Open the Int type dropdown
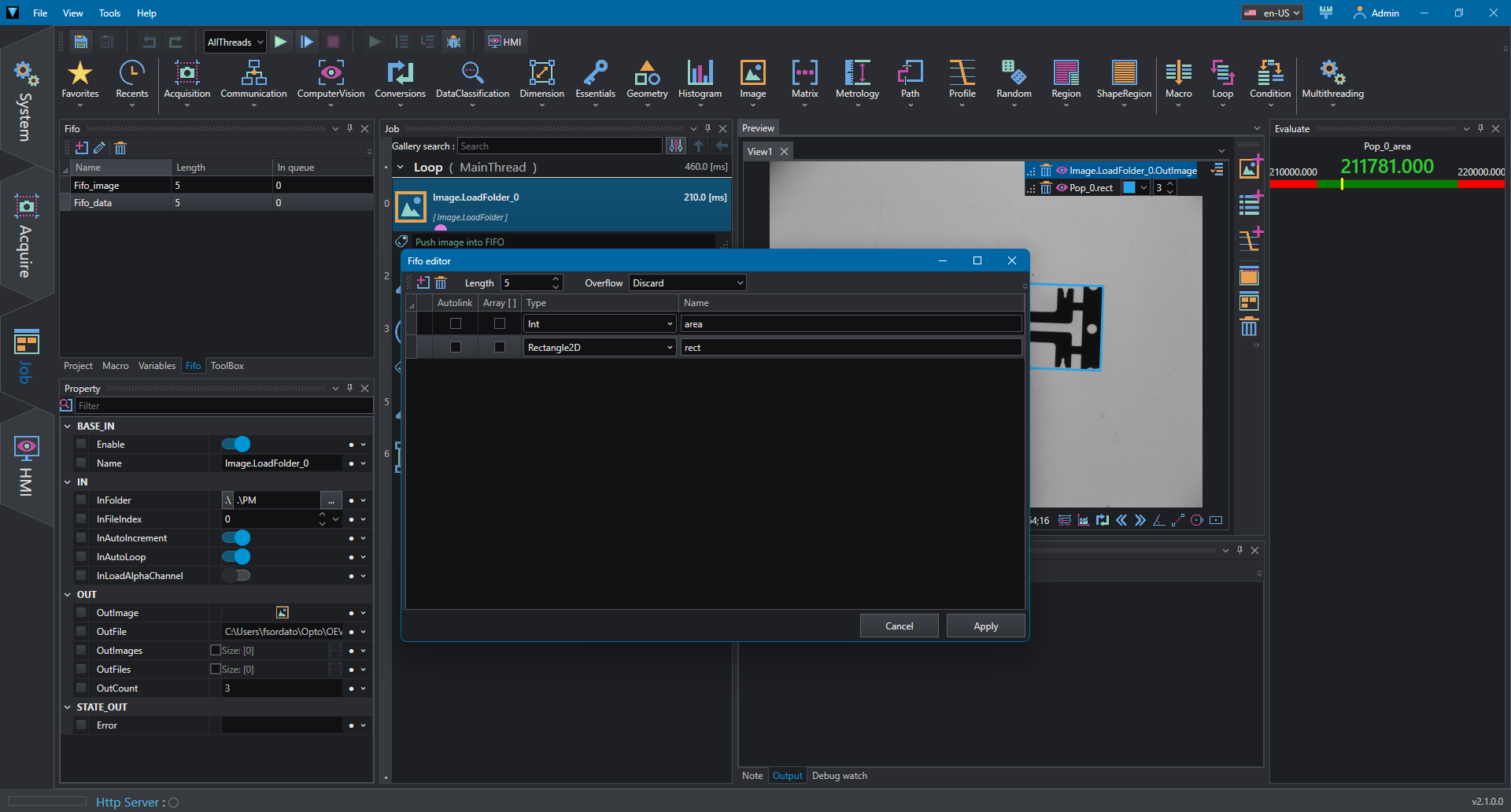The image size is (1511, 812). coord(600,324)
